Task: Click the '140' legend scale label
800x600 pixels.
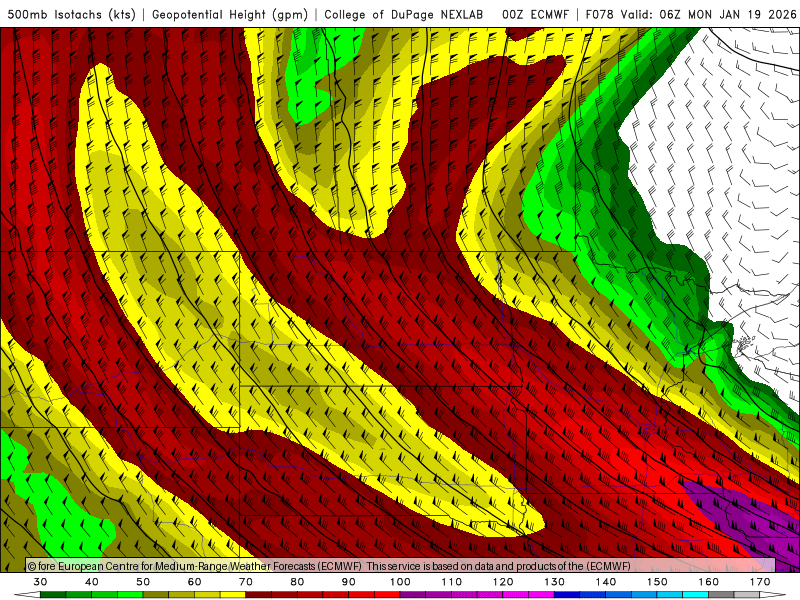Action: point(606,582)
